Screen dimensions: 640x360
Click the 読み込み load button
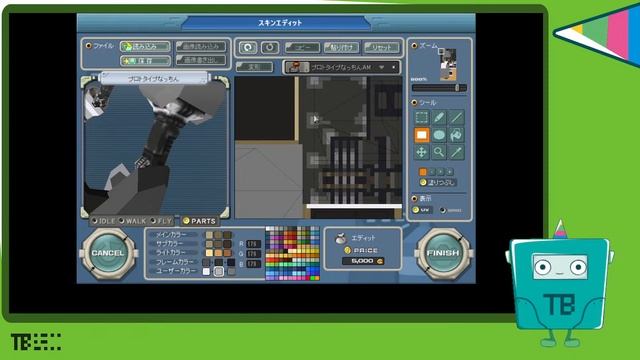[145, 47]
